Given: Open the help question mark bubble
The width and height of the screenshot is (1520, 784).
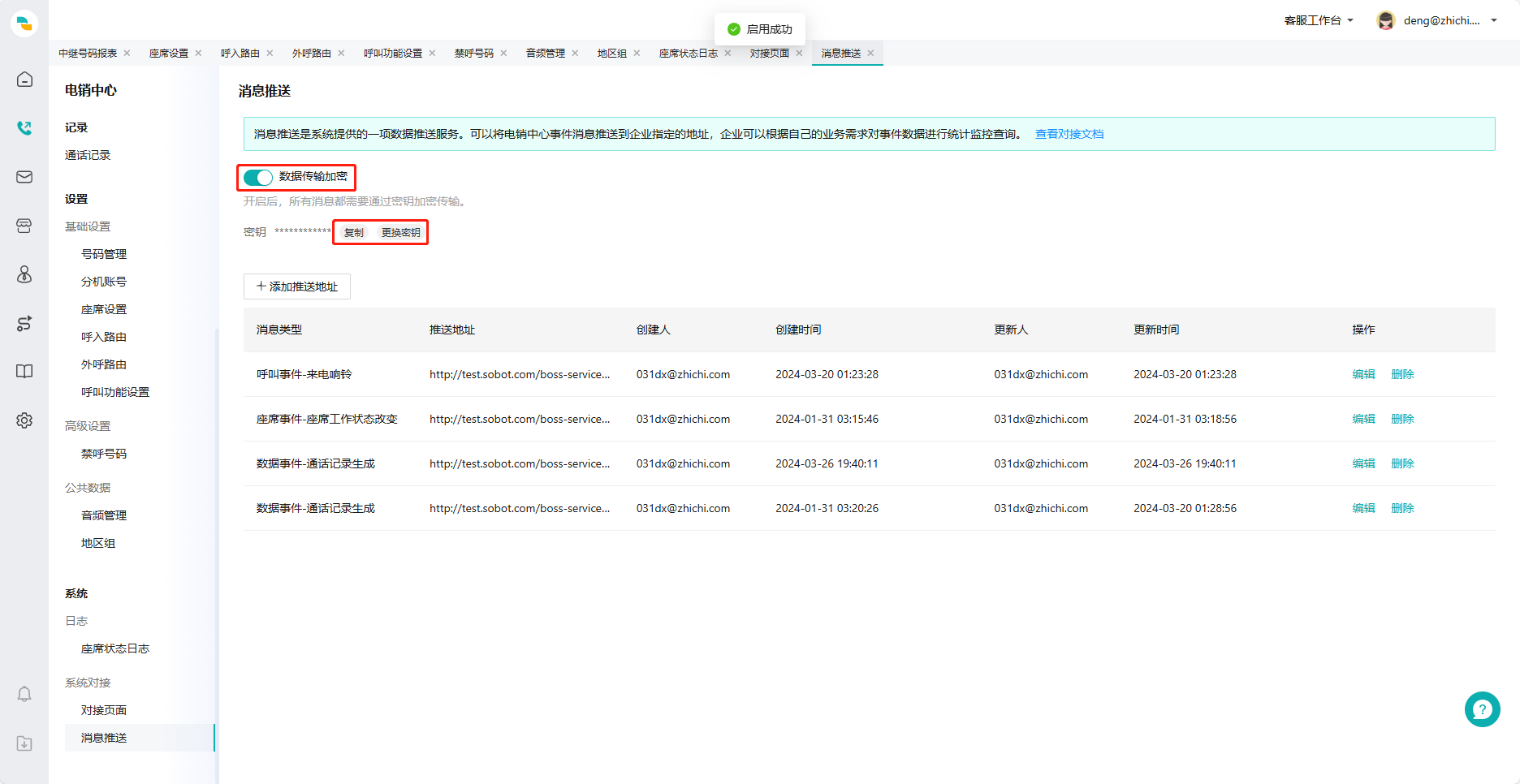Looking at the screenshot, I should tap(1482, 709).
